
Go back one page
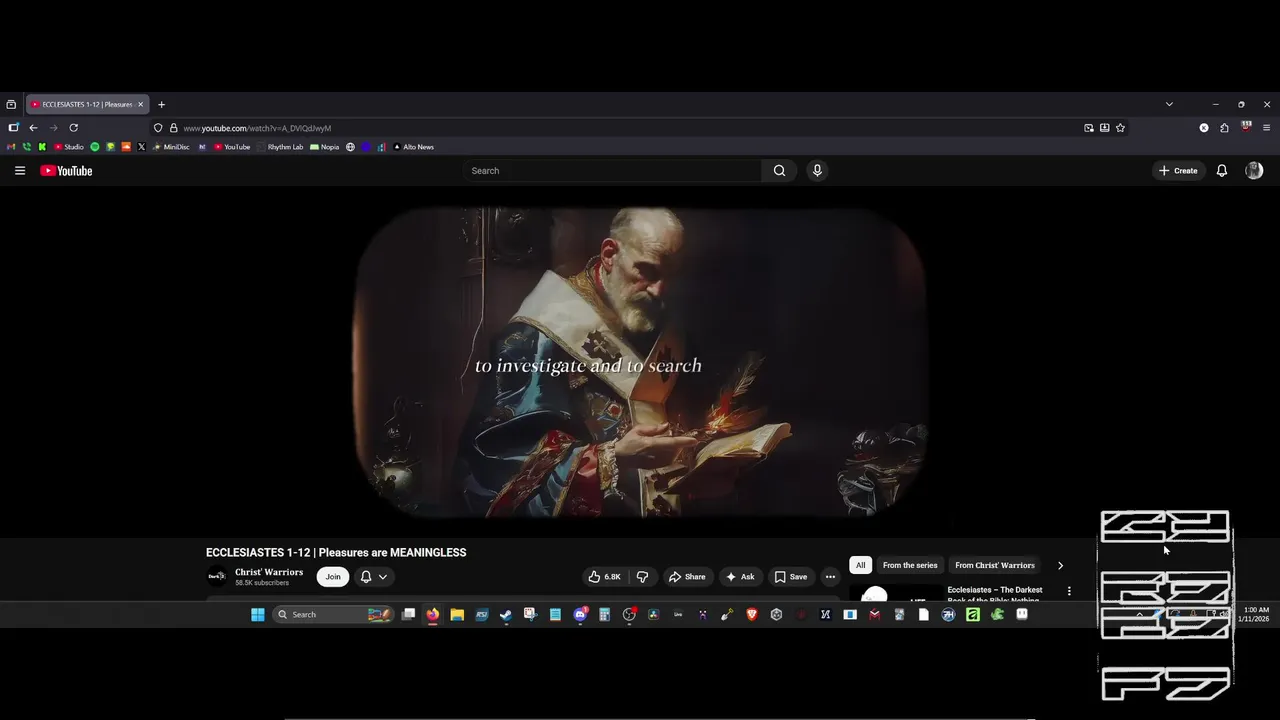click(x=33, y=128)
